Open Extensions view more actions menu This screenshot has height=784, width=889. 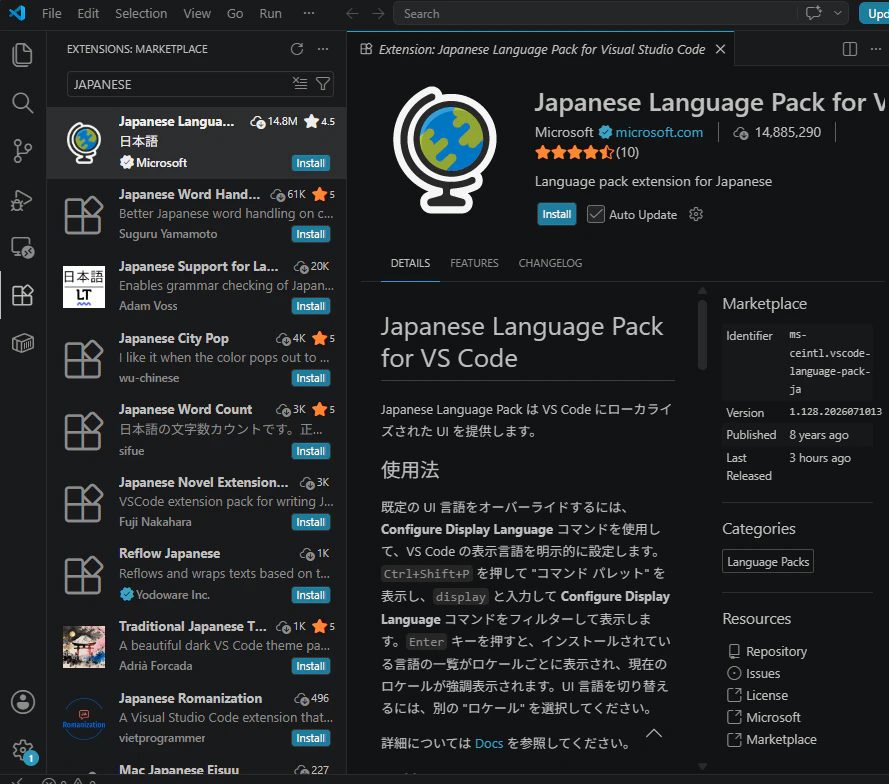pyautogui.click(x=323, y=49)
